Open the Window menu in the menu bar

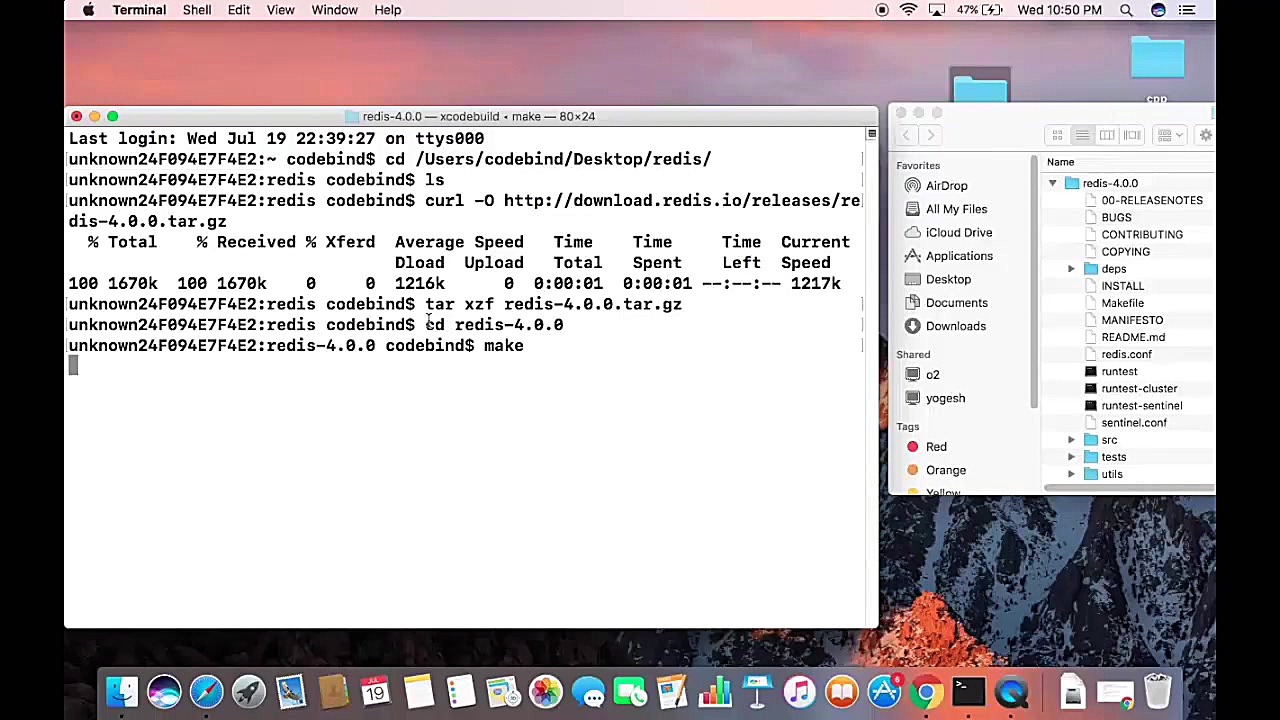334,10
